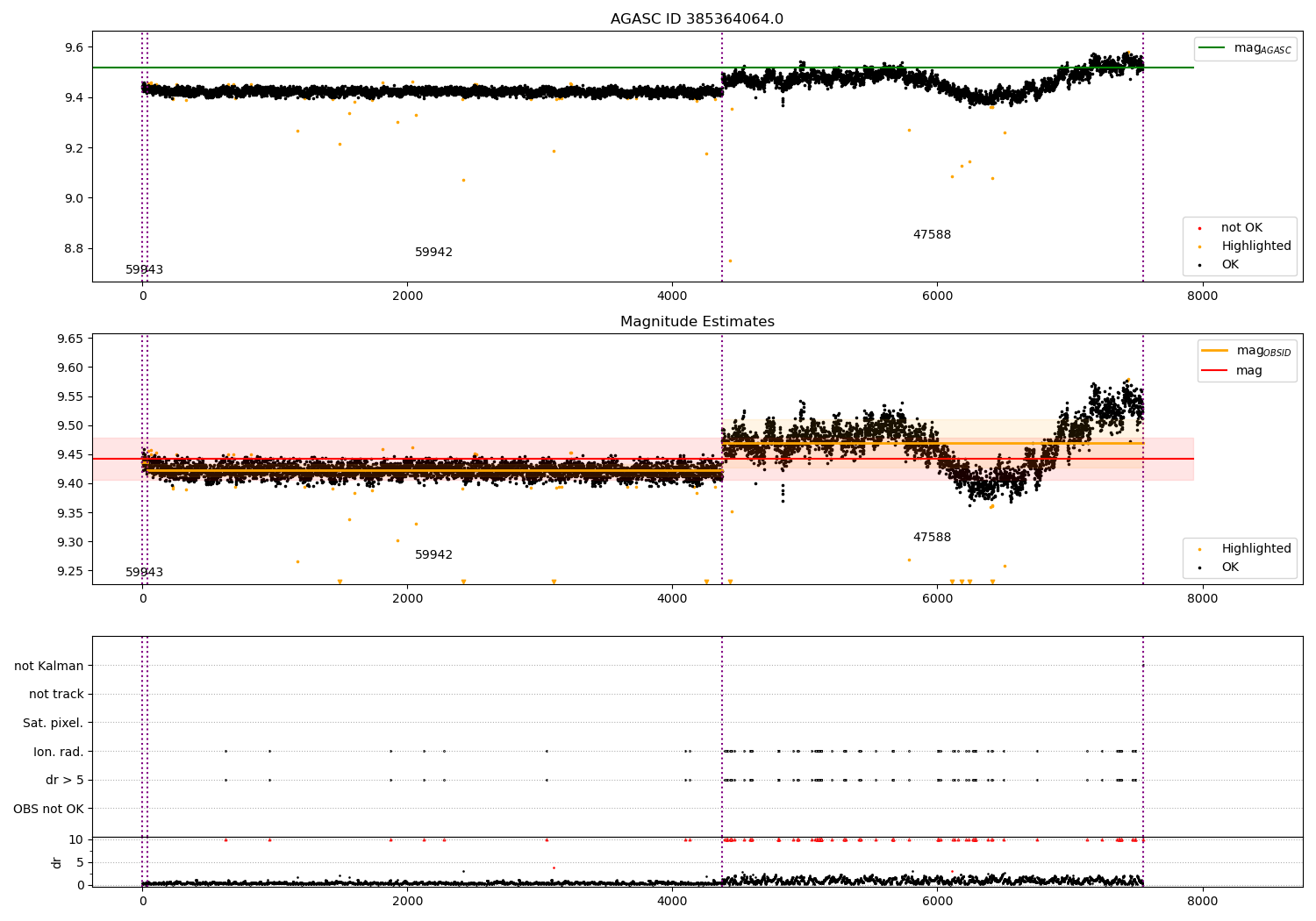Click the 'Ion. rad.' row label
The height and width of the screenshot is (921, 1316).
pos(59,752)
